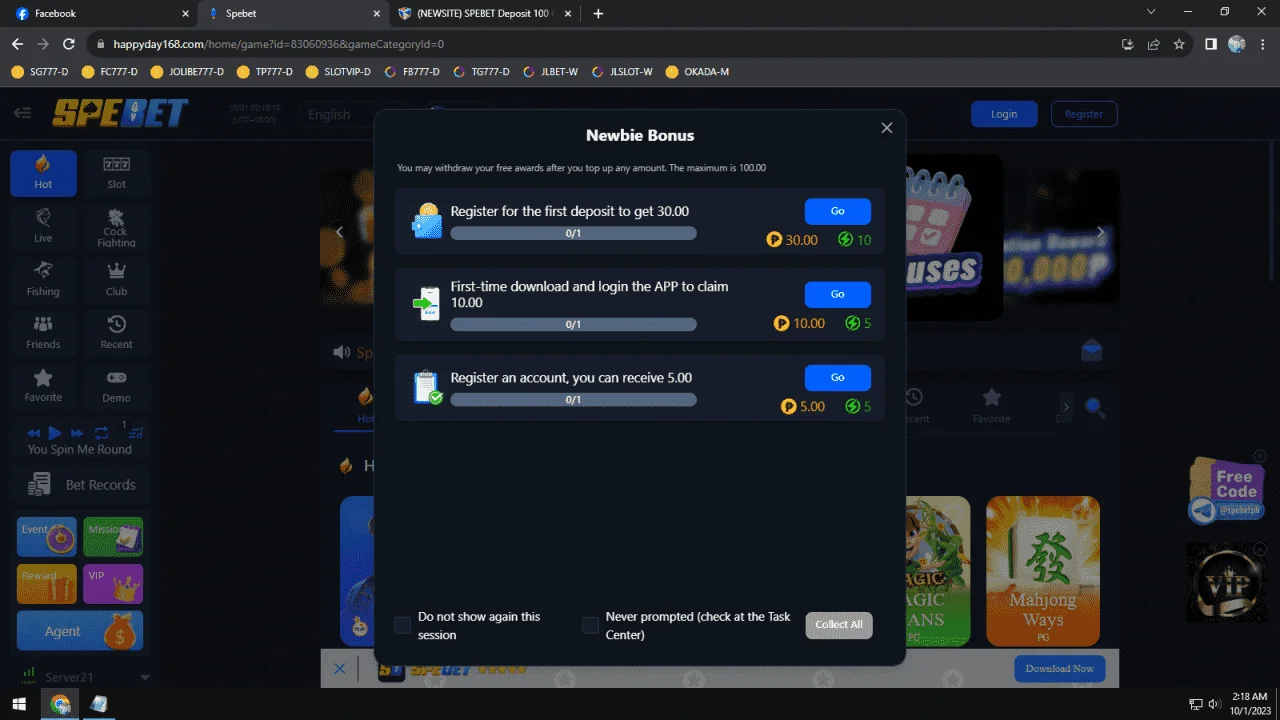Bookmark this page with star icon

[x=1179, y=44]
